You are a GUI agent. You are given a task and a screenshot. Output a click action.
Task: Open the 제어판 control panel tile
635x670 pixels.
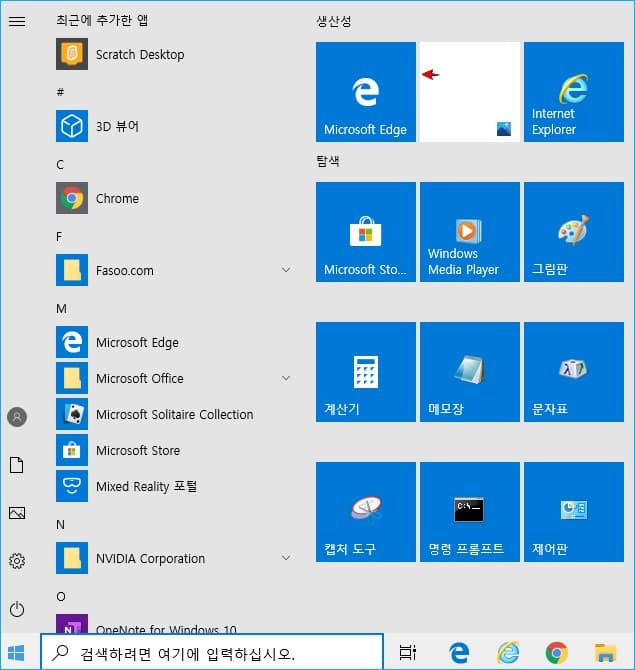coord(574,512)
